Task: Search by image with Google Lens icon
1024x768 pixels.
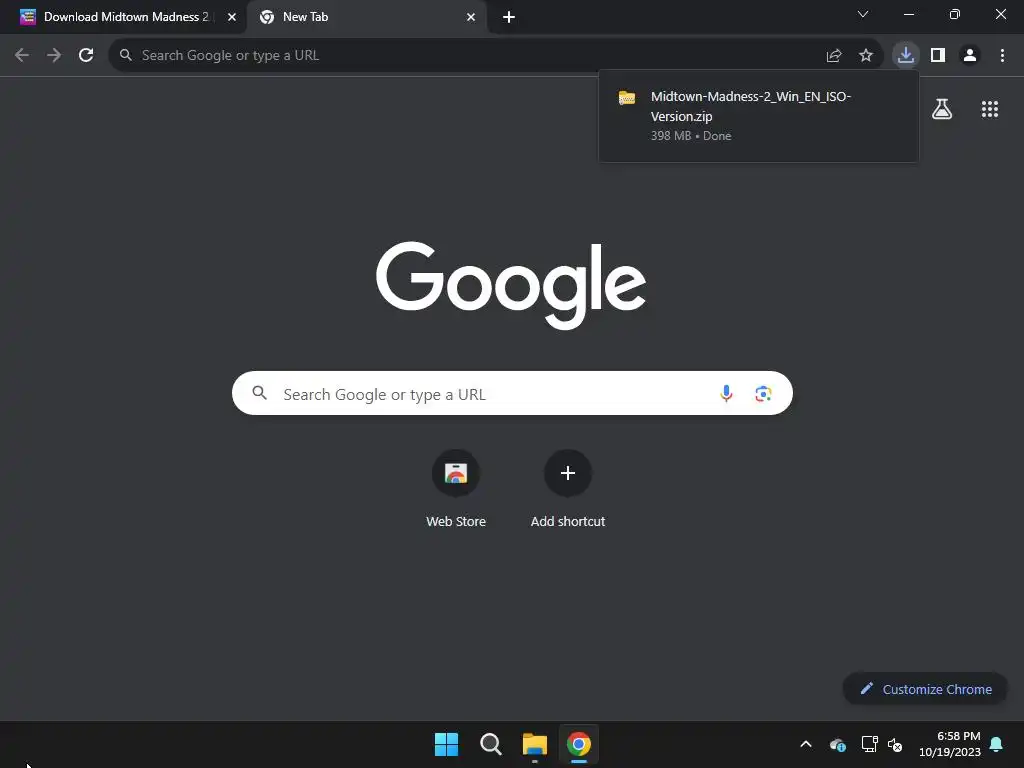Action: pyautogui.click(x=763, y=394)
